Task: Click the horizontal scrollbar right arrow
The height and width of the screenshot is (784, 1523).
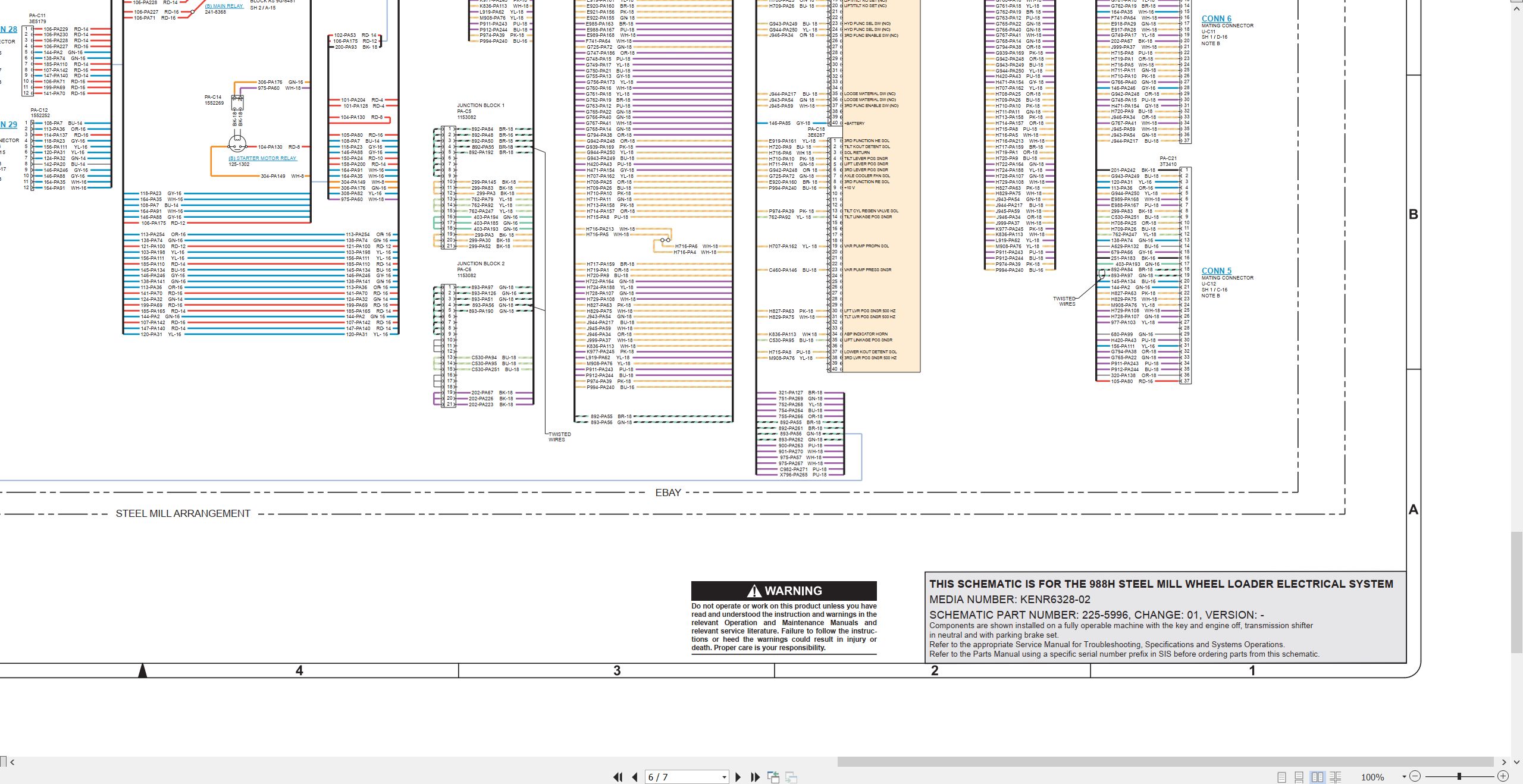Action: click(1504, 762)
